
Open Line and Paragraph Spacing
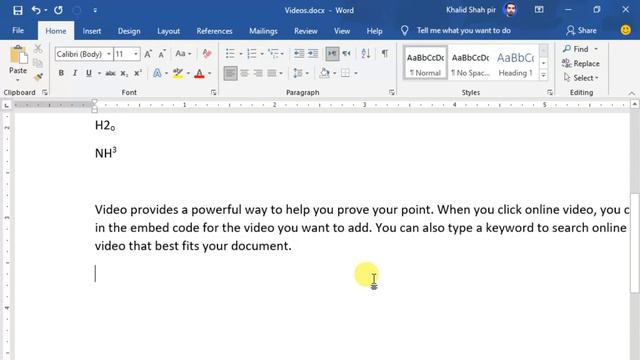(x=298, y=73)
